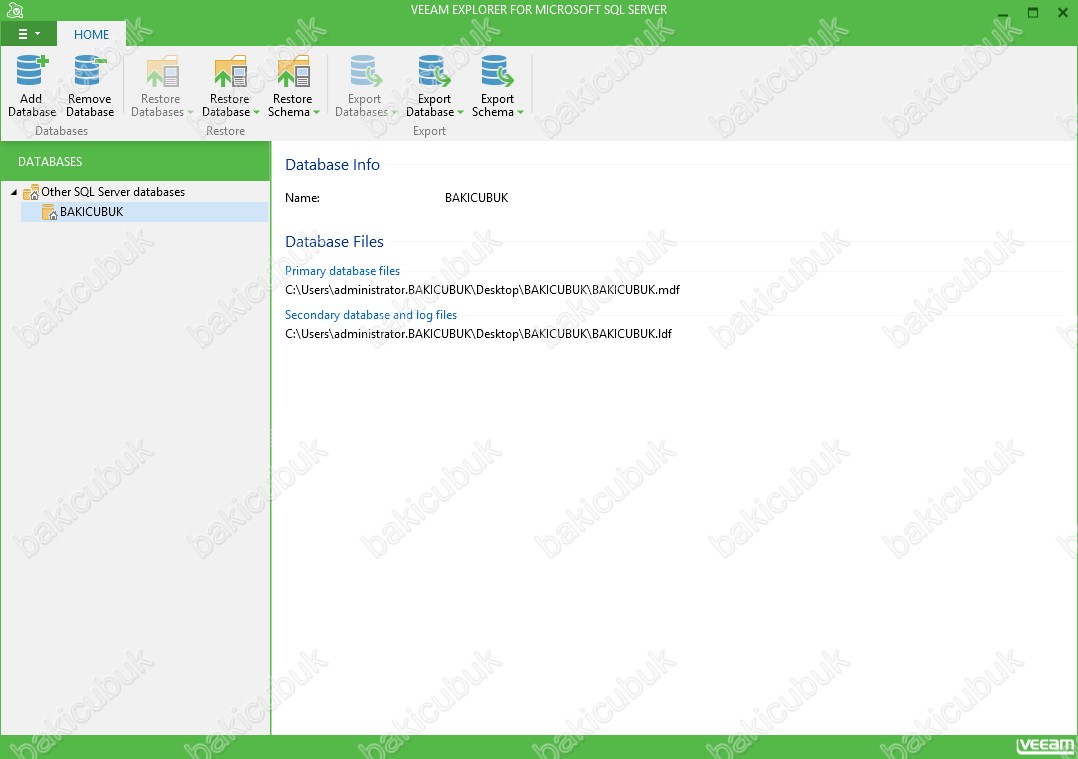The height and width of the screenshot is (759, 1078).
Task: Click the Export Databases icon
Action: pos(365,71)
